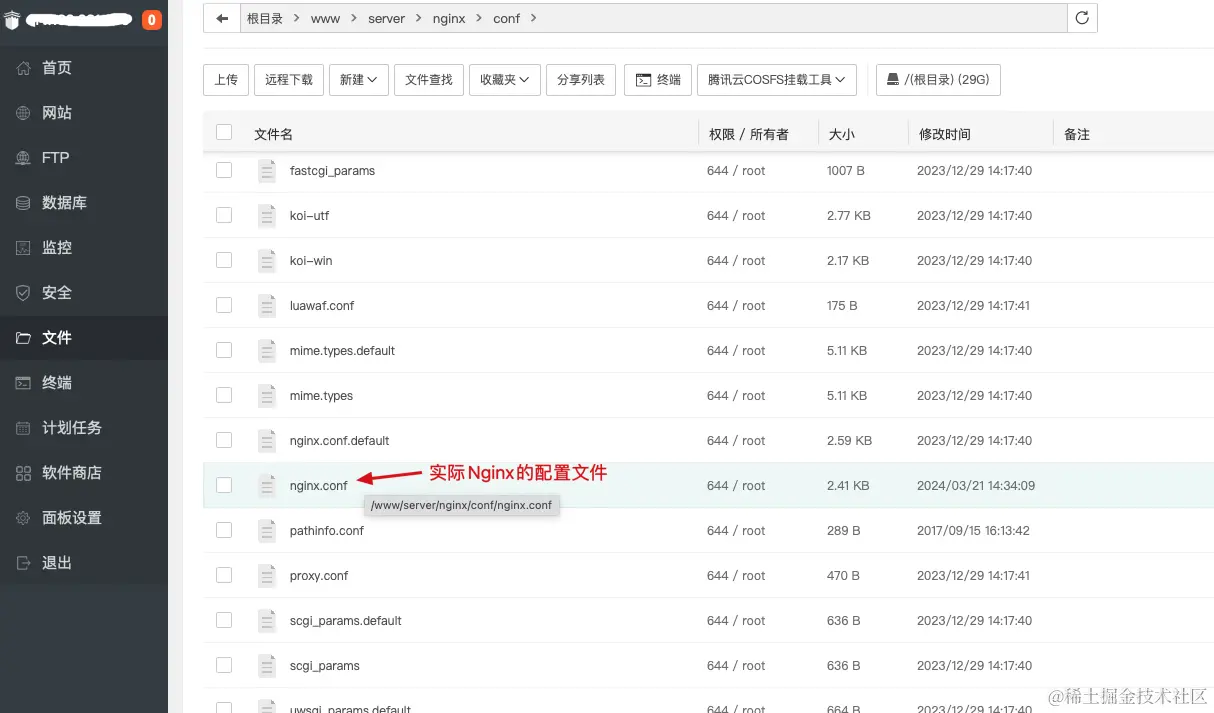Open the 面板设置 sidebar menu
The image size is (1214, 713).
coord(84,518)
